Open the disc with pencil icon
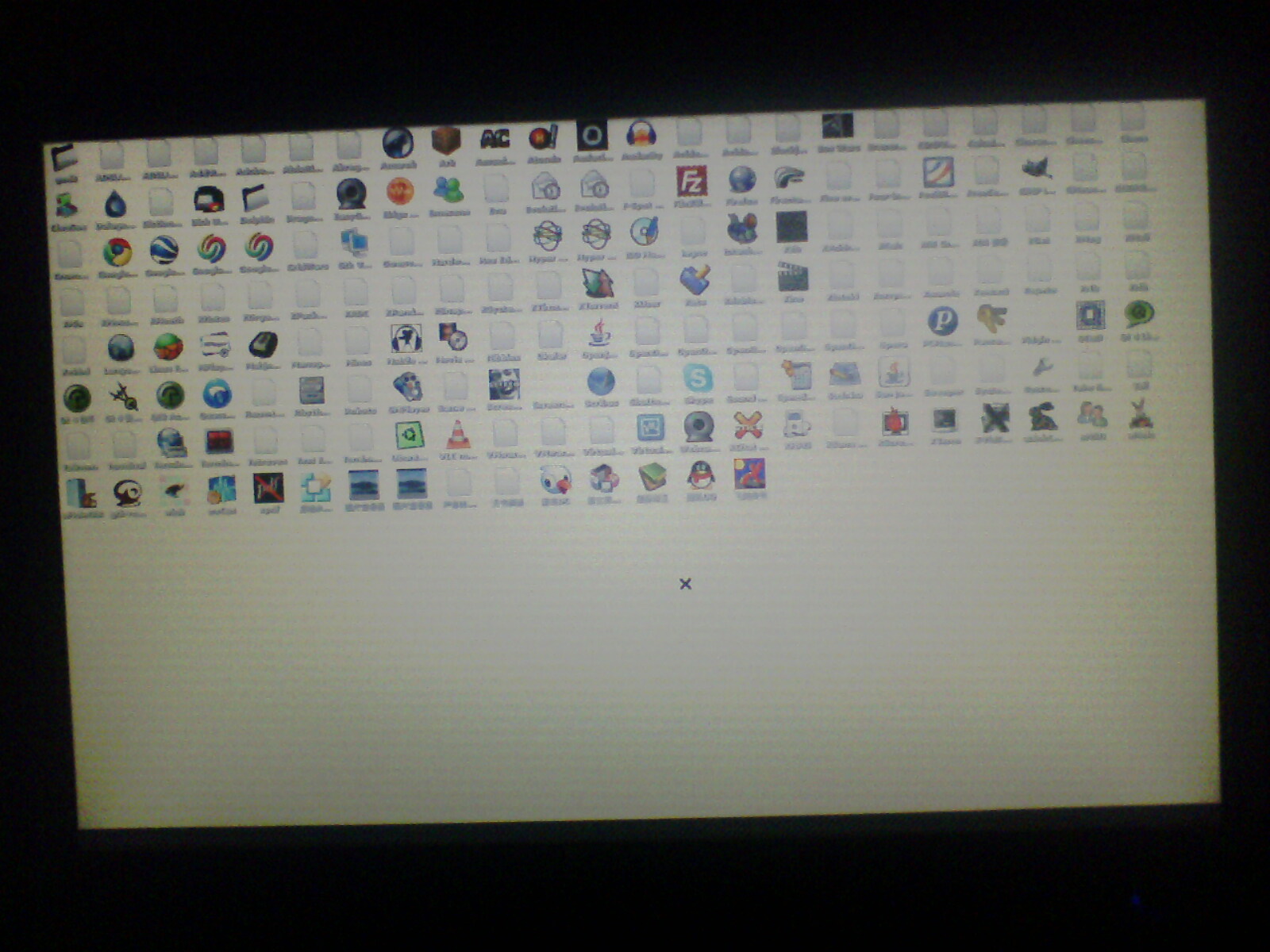Screen dimensions: 1270x952 coord(644,232)
